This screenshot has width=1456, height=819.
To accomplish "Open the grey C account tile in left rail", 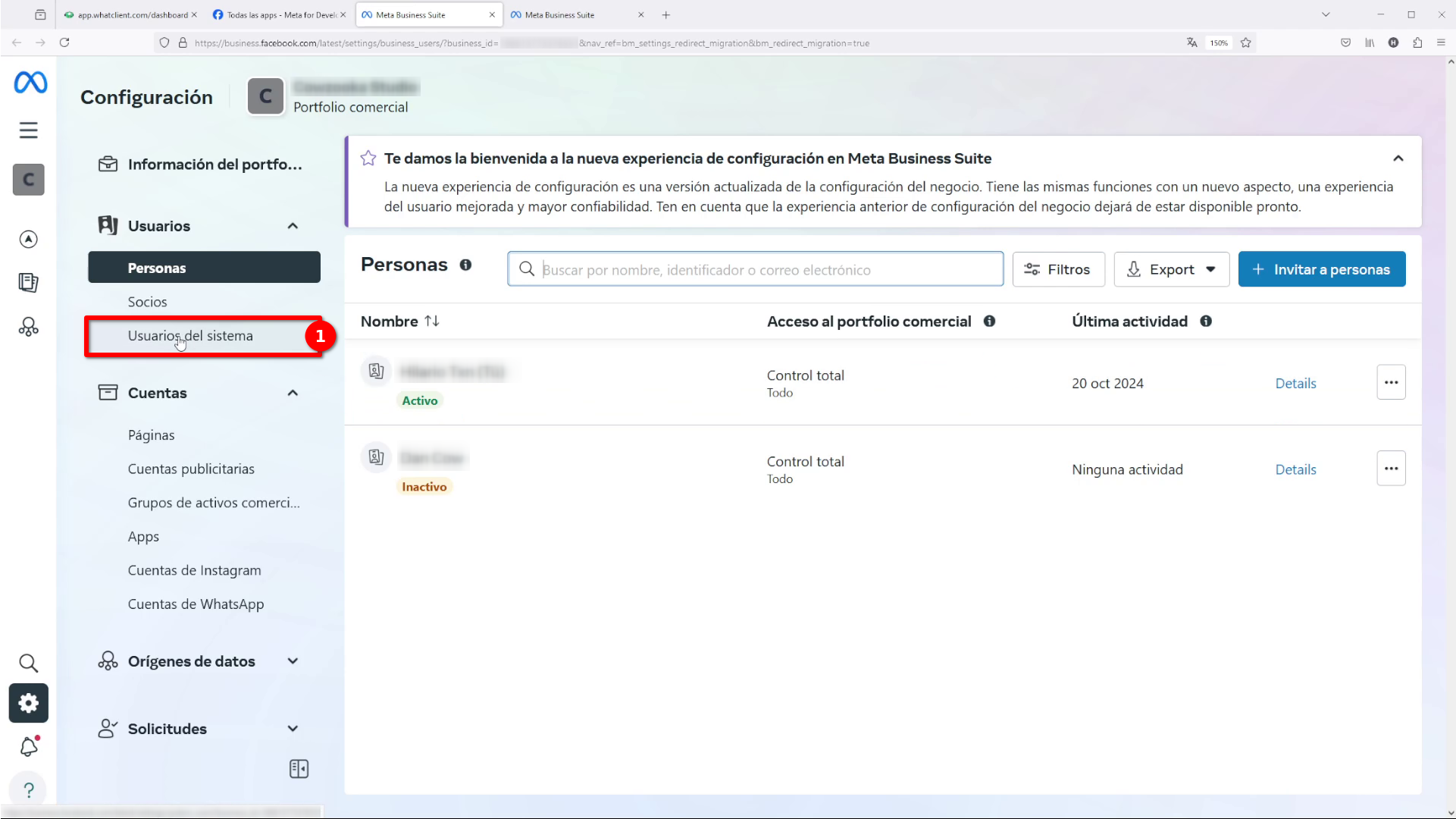I will [29, 180].
